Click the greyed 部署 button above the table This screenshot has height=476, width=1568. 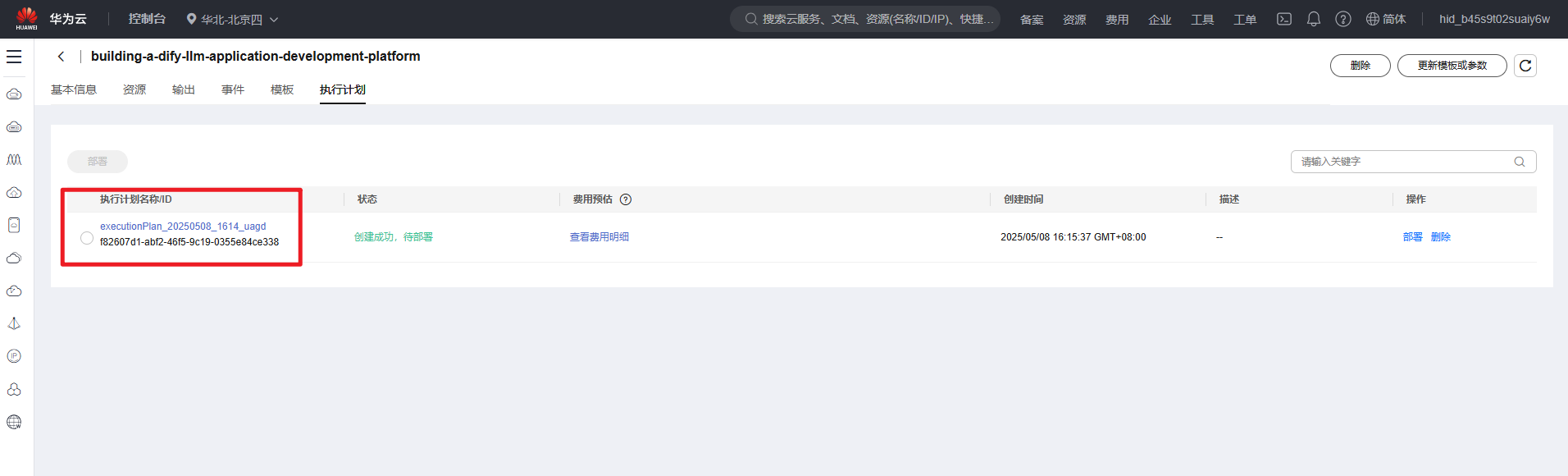pos(98,162)
